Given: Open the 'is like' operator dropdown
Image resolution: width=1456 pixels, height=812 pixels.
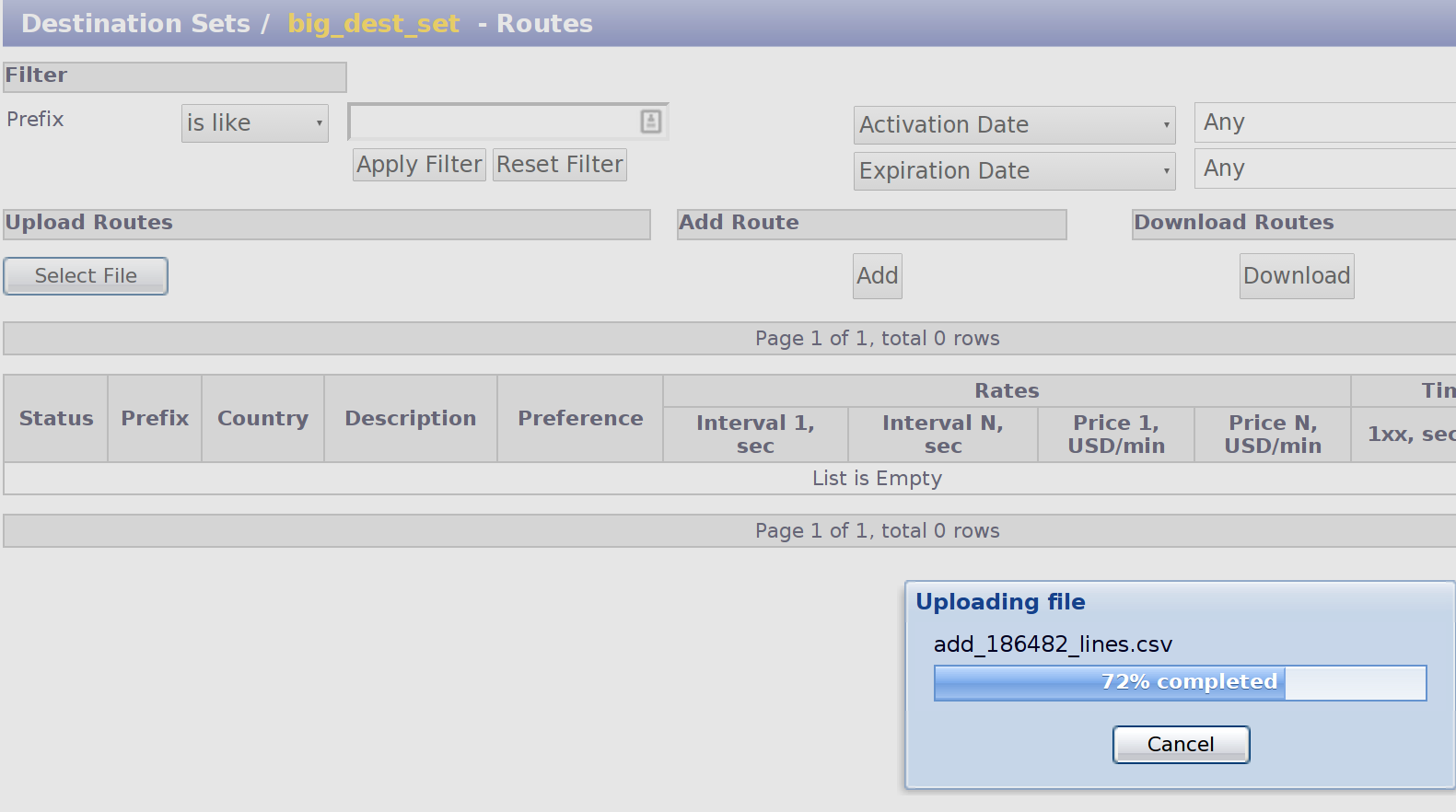Looking at the screenshot, I should click(x=254, y=123).
